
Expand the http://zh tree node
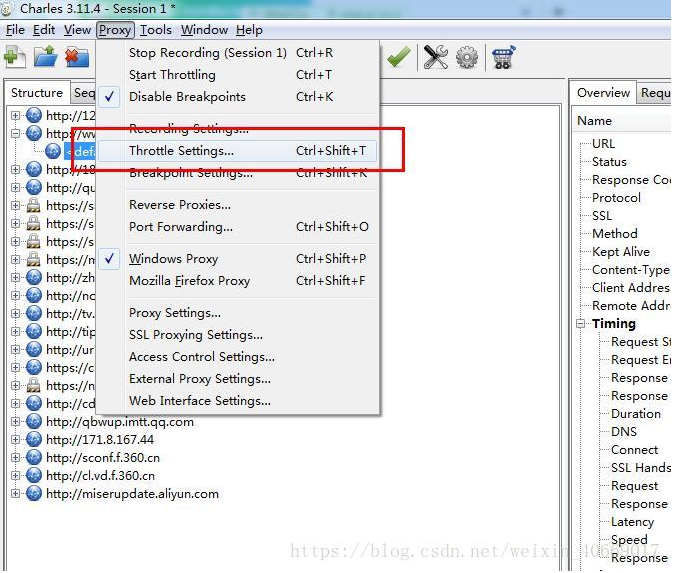point(15,277)
